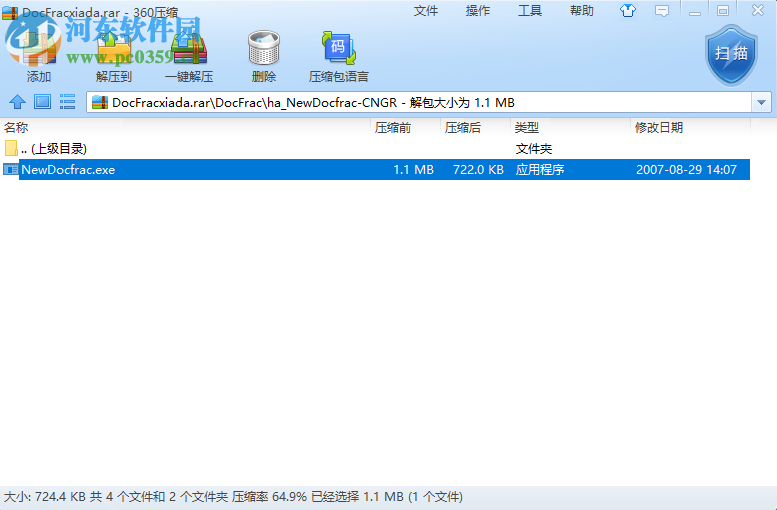Screen dimensions: 777x510
Task: Click the 扫描 (Scan) shield button
Action: pyautogui.click(x=731, y=55)
